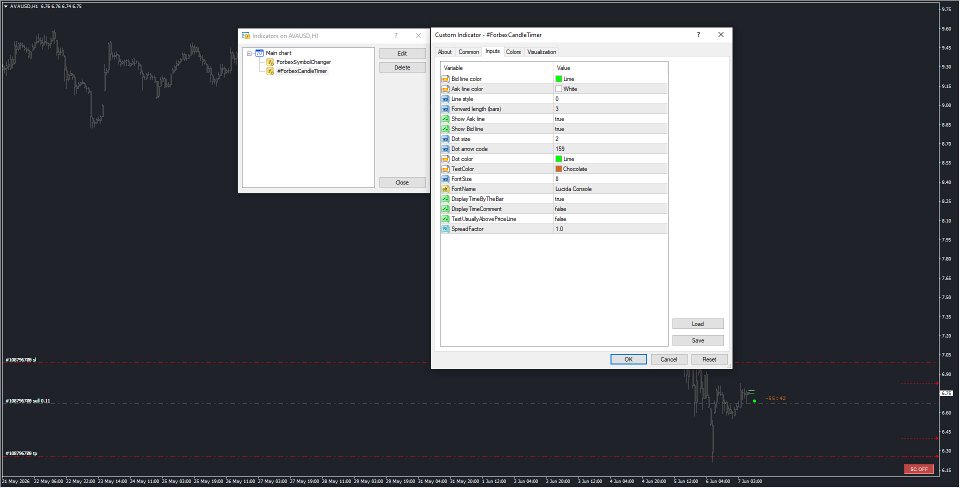The width and height of the screenshot is (960, 488).
Task: Click the icon beside TextUsuallyAbovePriceLine
Action: [x=445, y=219]
